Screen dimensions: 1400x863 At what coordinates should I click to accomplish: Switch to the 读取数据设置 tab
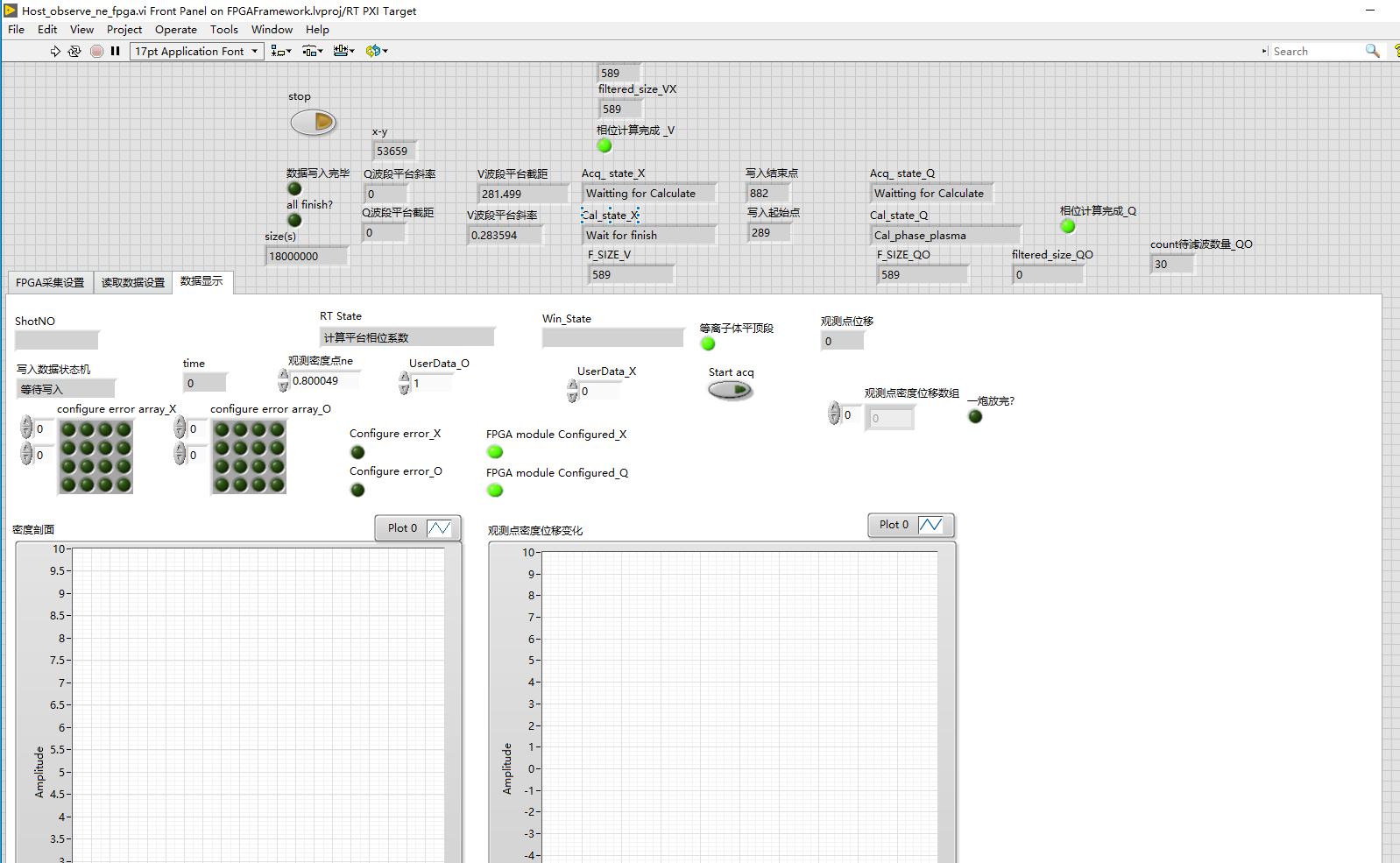pos(132,282)
